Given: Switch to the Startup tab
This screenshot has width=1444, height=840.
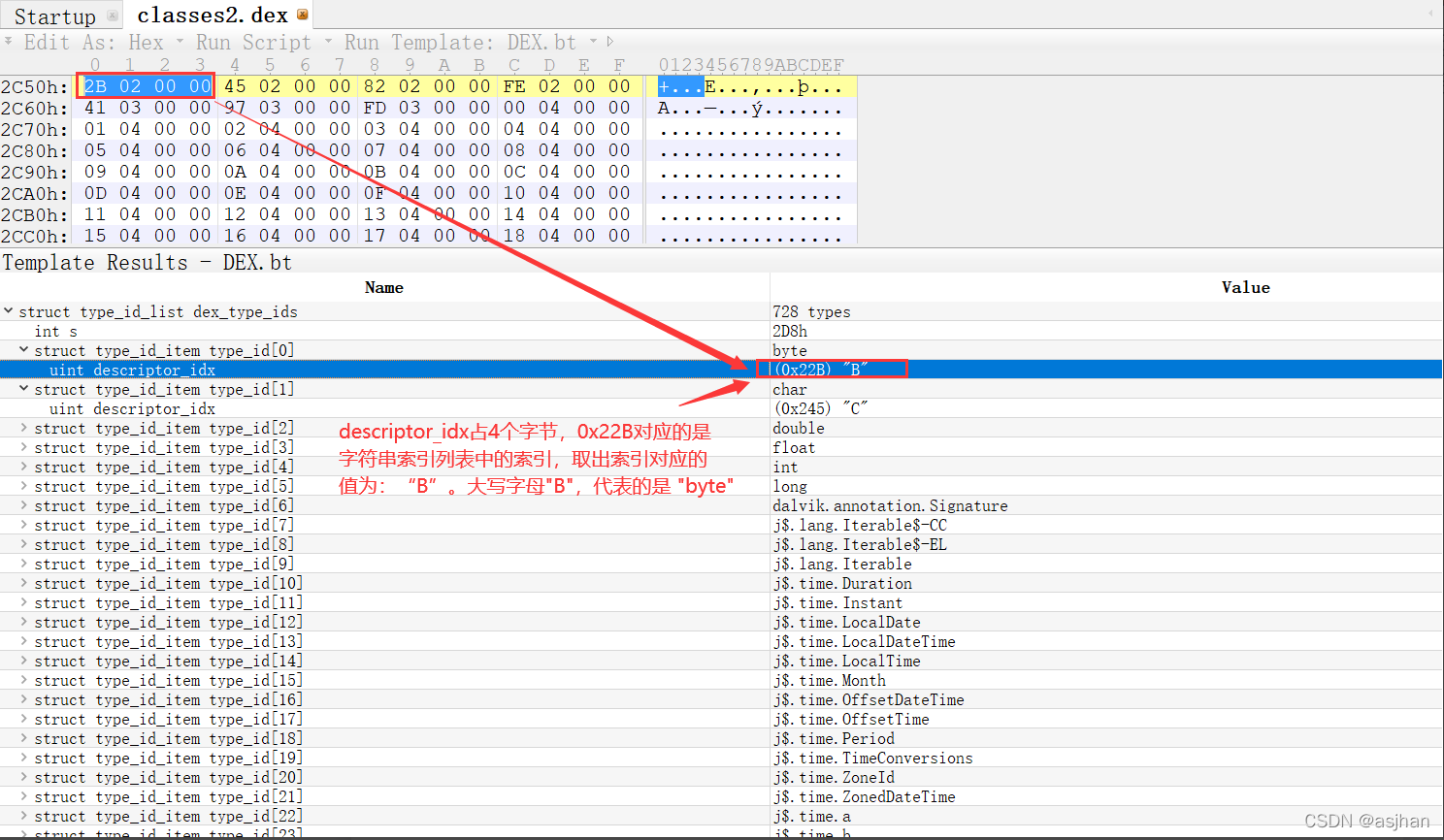Looking at the screenshot, I should 55,16.
